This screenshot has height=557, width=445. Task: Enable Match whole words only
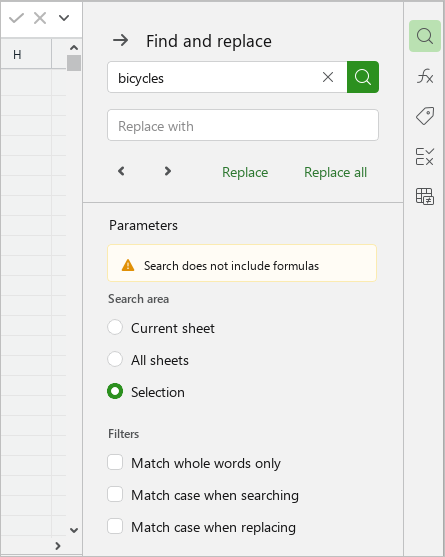115,463
